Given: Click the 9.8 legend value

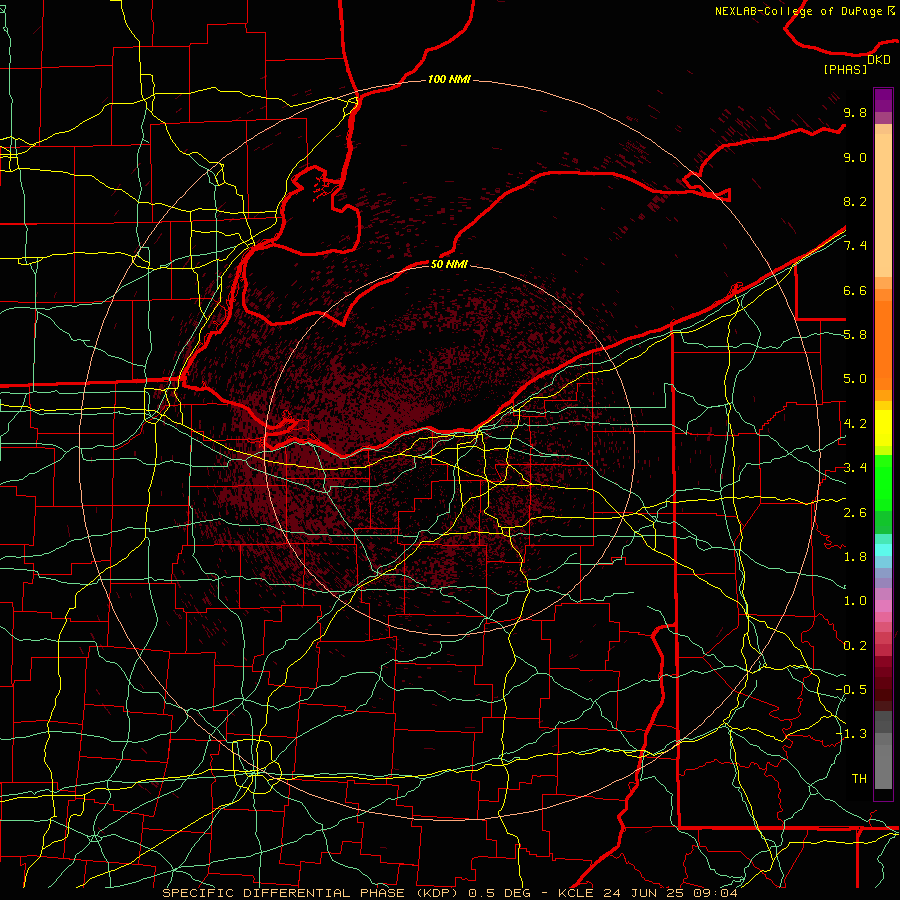Looking at the screenshot, I should (855, 112).
